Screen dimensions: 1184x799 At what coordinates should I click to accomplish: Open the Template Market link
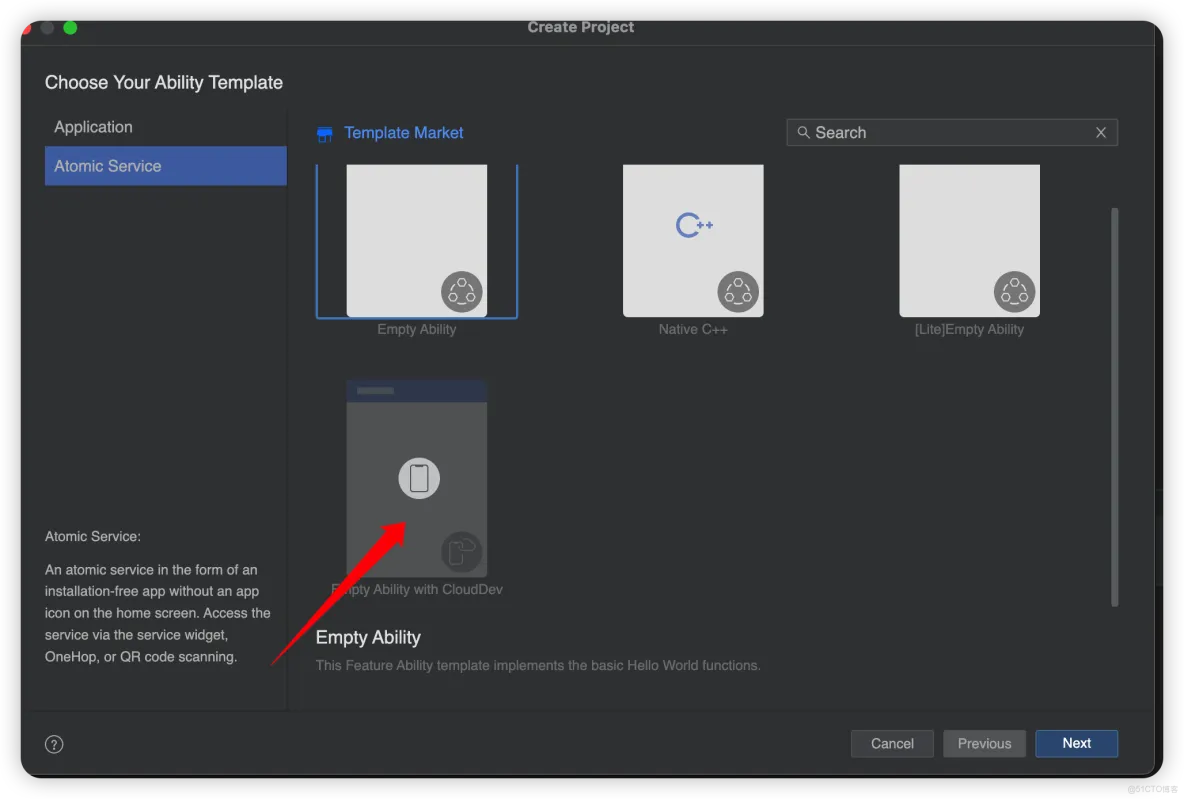[x=403, y=133]
